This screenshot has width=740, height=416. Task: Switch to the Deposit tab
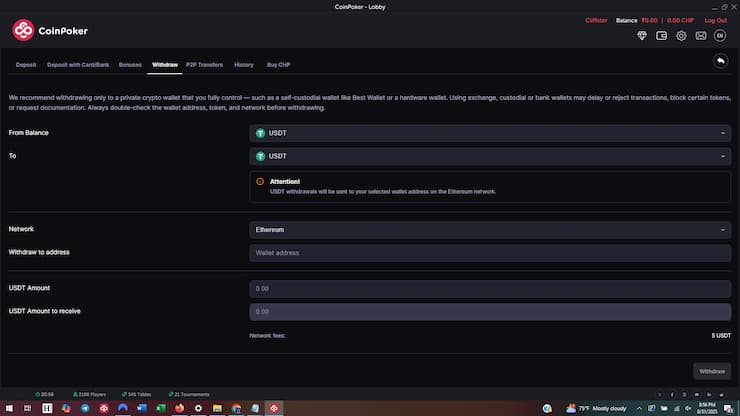(26, 65)
